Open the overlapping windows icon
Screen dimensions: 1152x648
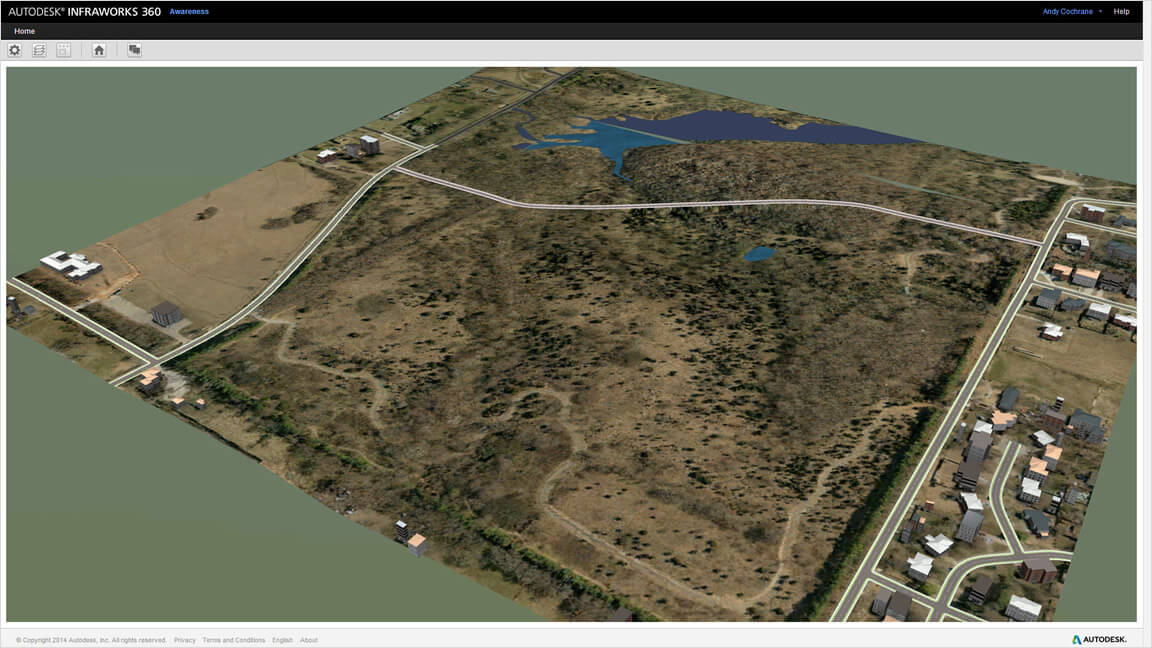pos(134,50)
